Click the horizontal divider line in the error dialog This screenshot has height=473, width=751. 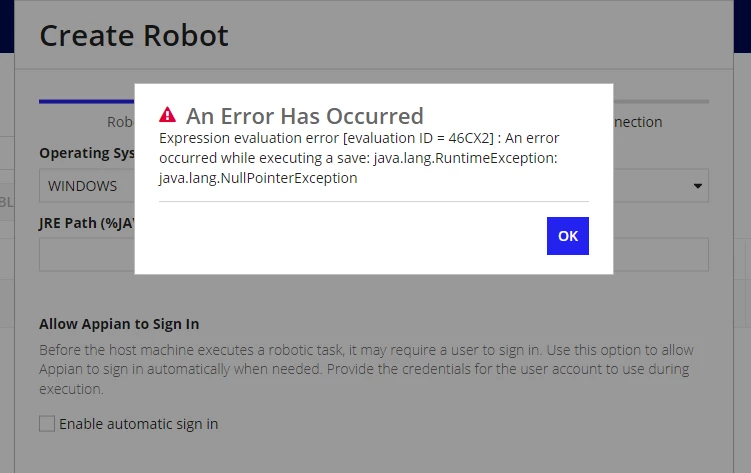click(374, 202)
